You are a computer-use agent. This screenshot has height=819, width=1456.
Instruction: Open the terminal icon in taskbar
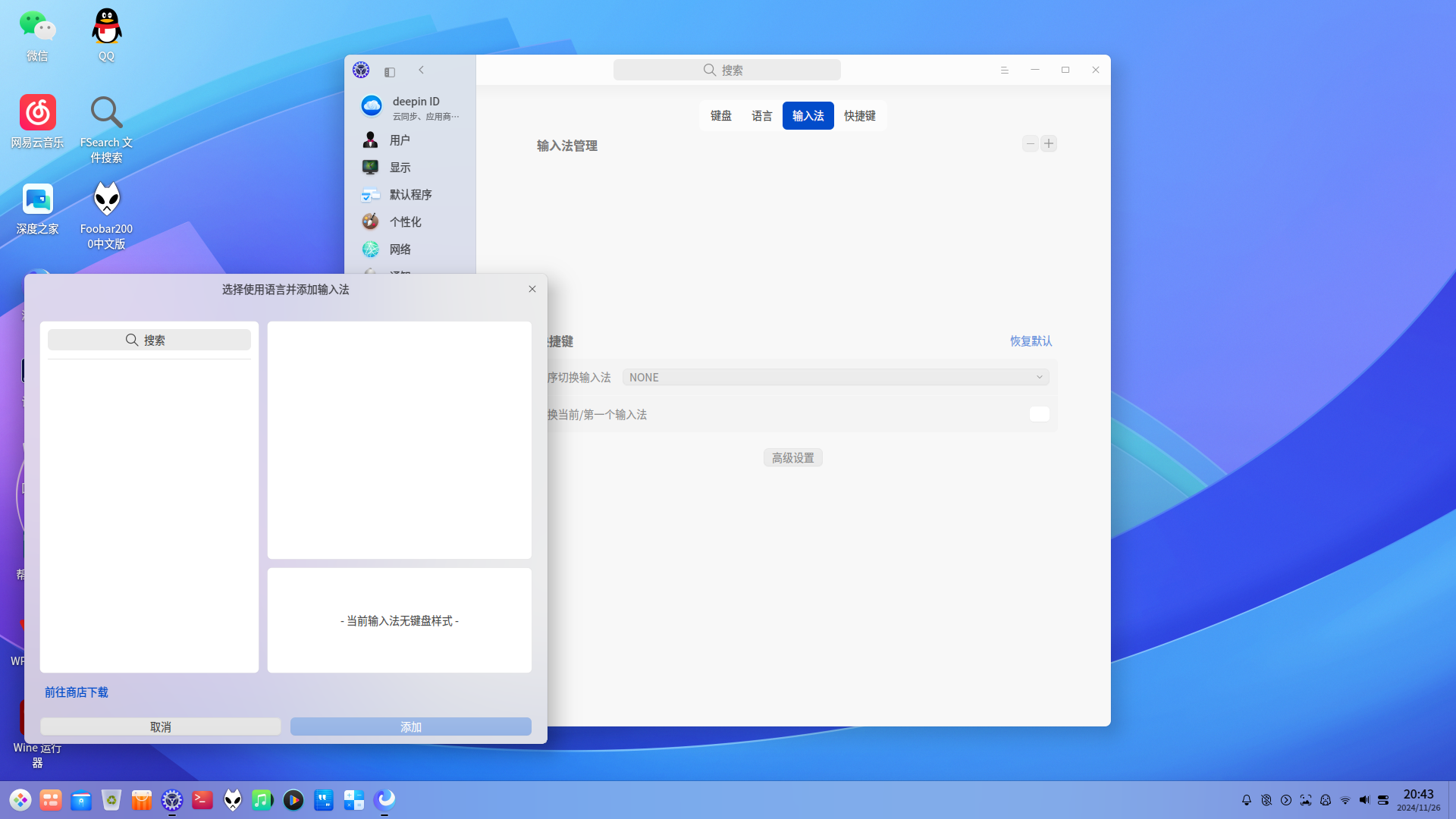(202, 800)
